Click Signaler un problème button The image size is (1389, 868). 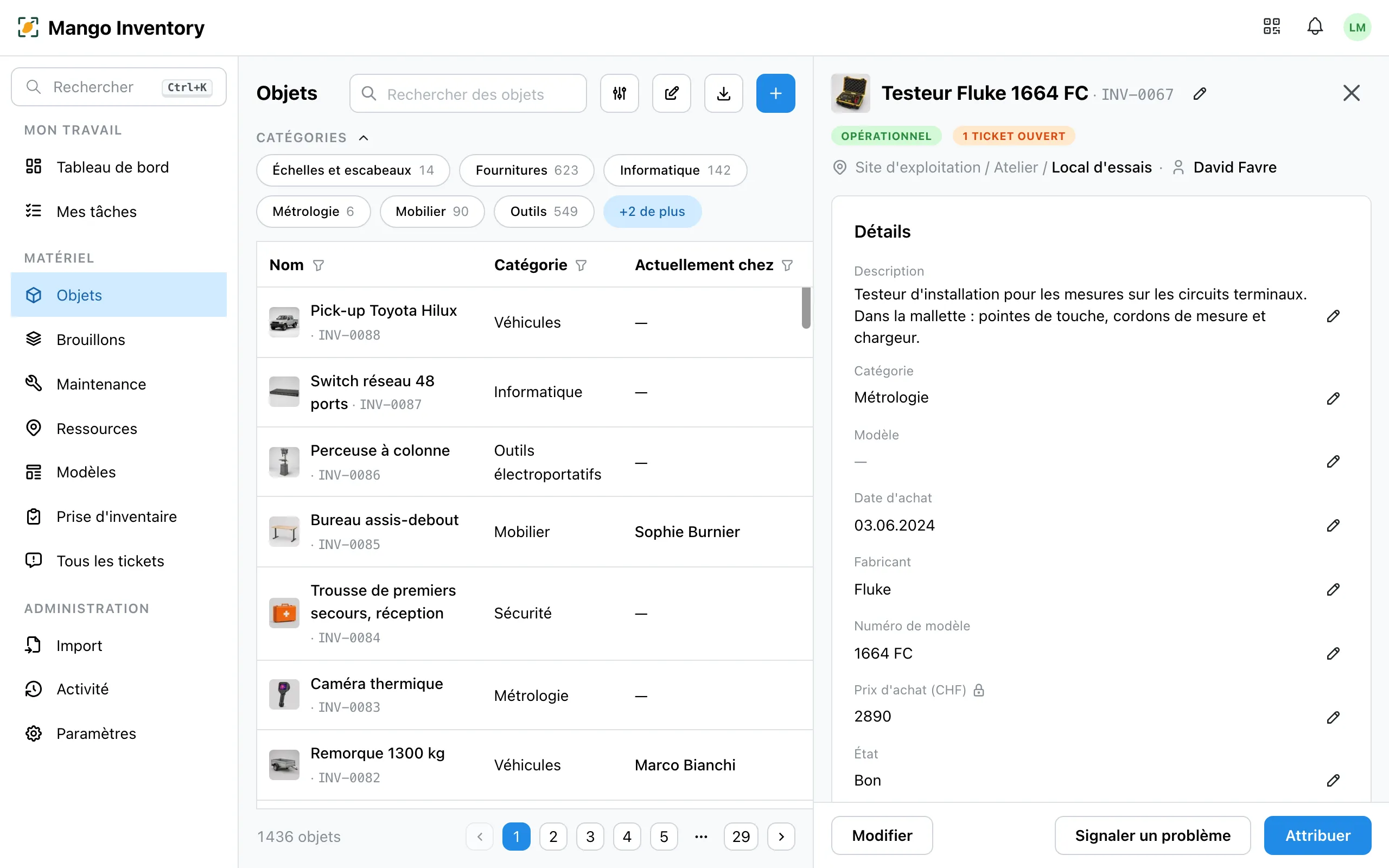[1152, 835]
